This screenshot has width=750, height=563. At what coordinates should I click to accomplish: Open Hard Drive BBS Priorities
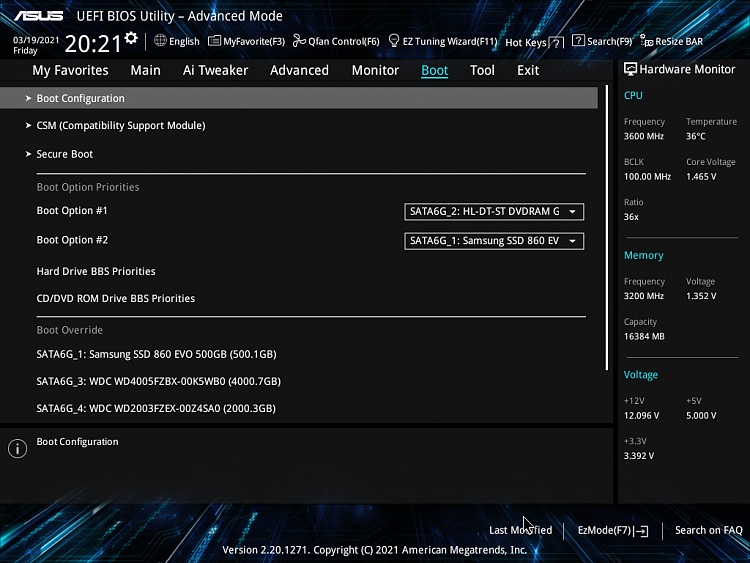click(96, 271)
